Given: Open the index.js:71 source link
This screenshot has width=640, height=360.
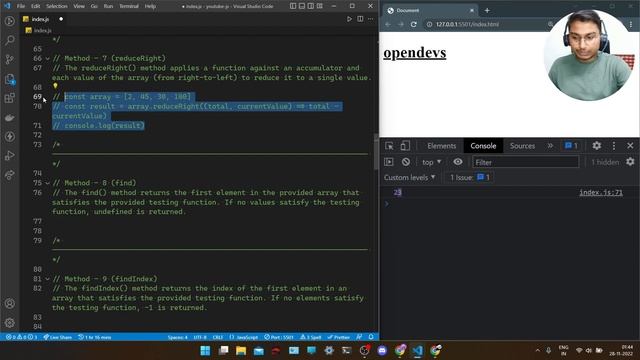Looking at the screenshot, I should click(601, 192).
